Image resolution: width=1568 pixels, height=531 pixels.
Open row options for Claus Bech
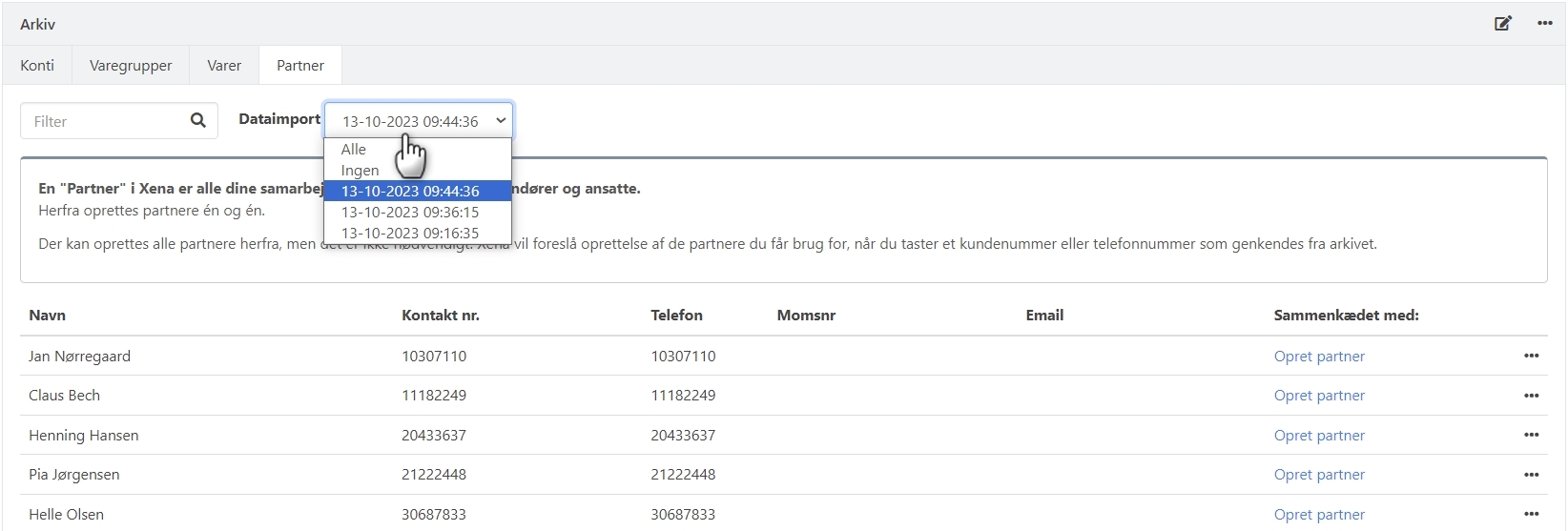[1531, 396]
